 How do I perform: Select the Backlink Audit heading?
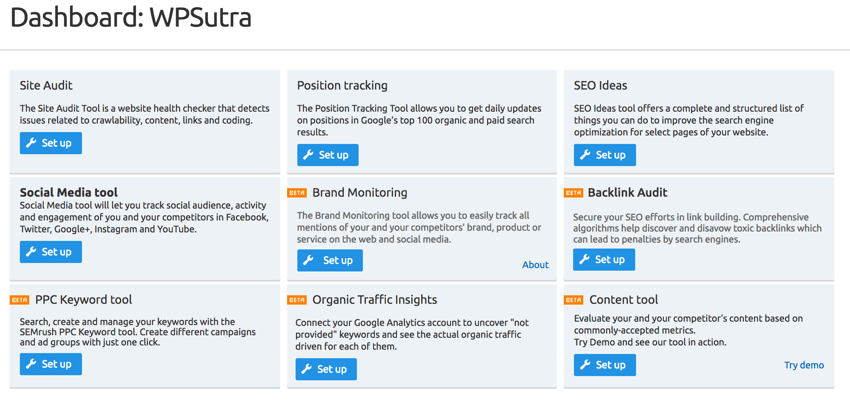coord(628,192)
